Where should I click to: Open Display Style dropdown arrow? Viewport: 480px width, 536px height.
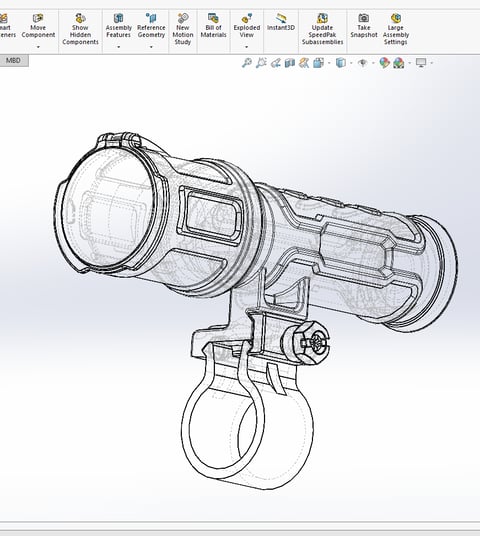[351, 63]
